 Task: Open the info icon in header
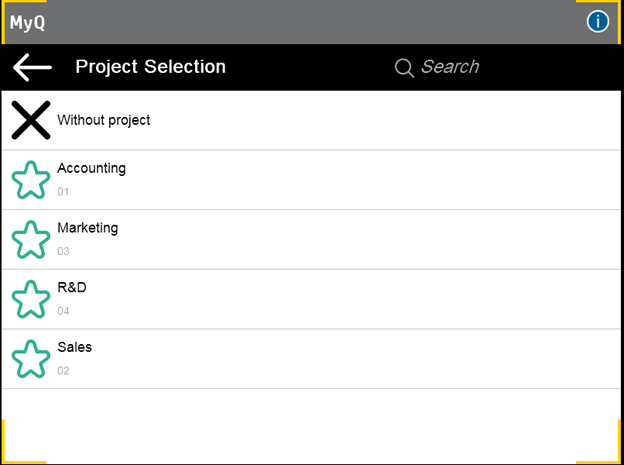click(598, 21)
